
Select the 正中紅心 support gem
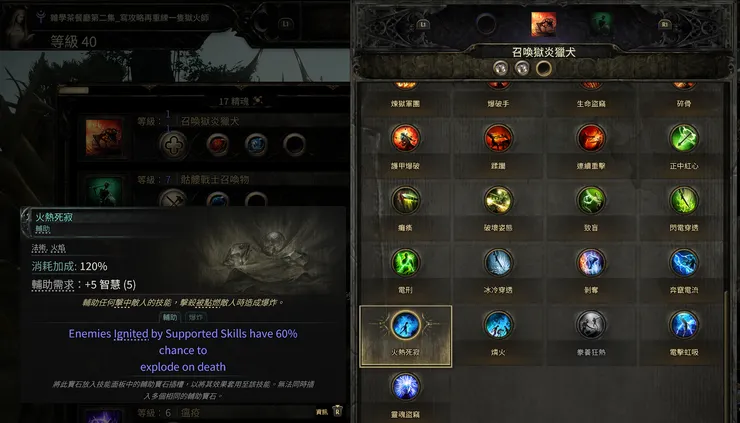coord(684,147)
